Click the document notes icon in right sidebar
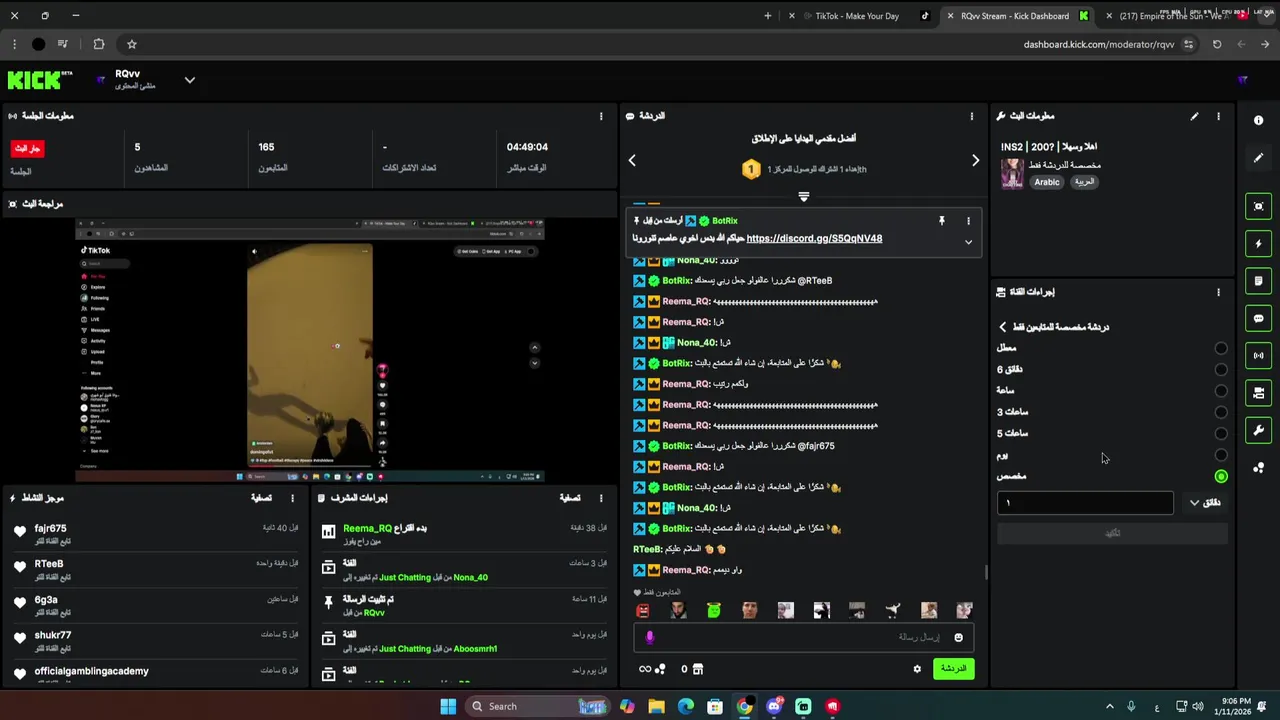This screenshot has width=1280, height=720. point(1258,281)
